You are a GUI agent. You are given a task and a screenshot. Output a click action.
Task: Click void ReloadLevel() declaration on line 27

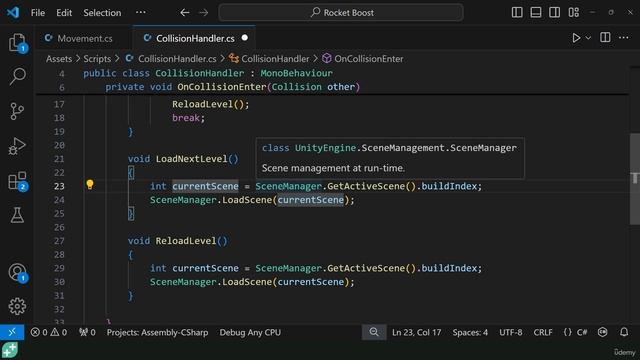(x=178, y=241)
